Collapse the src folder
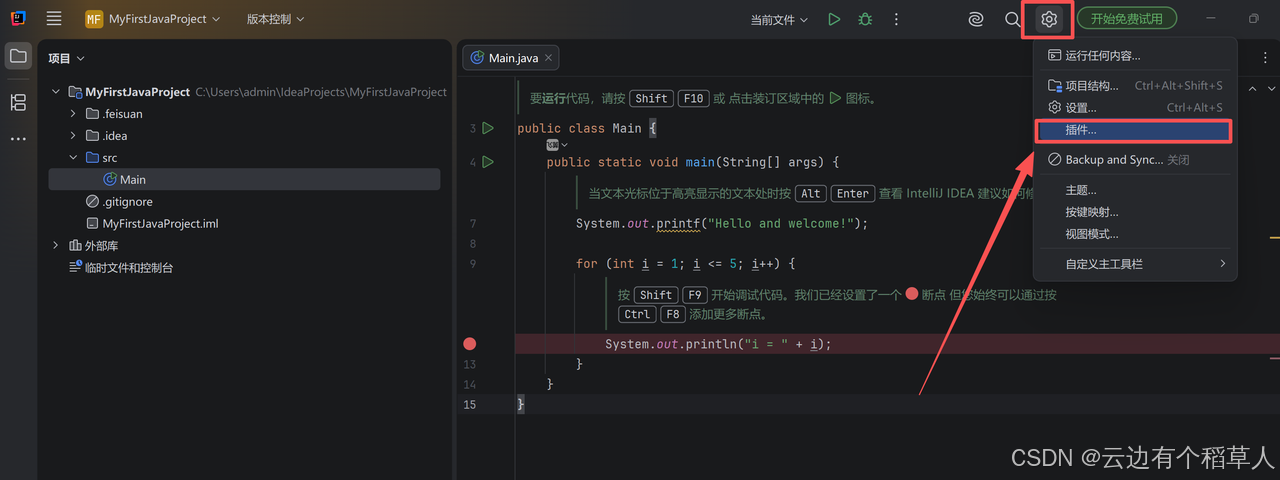This screenshot has width=1280, height=480. pos(73,157)
